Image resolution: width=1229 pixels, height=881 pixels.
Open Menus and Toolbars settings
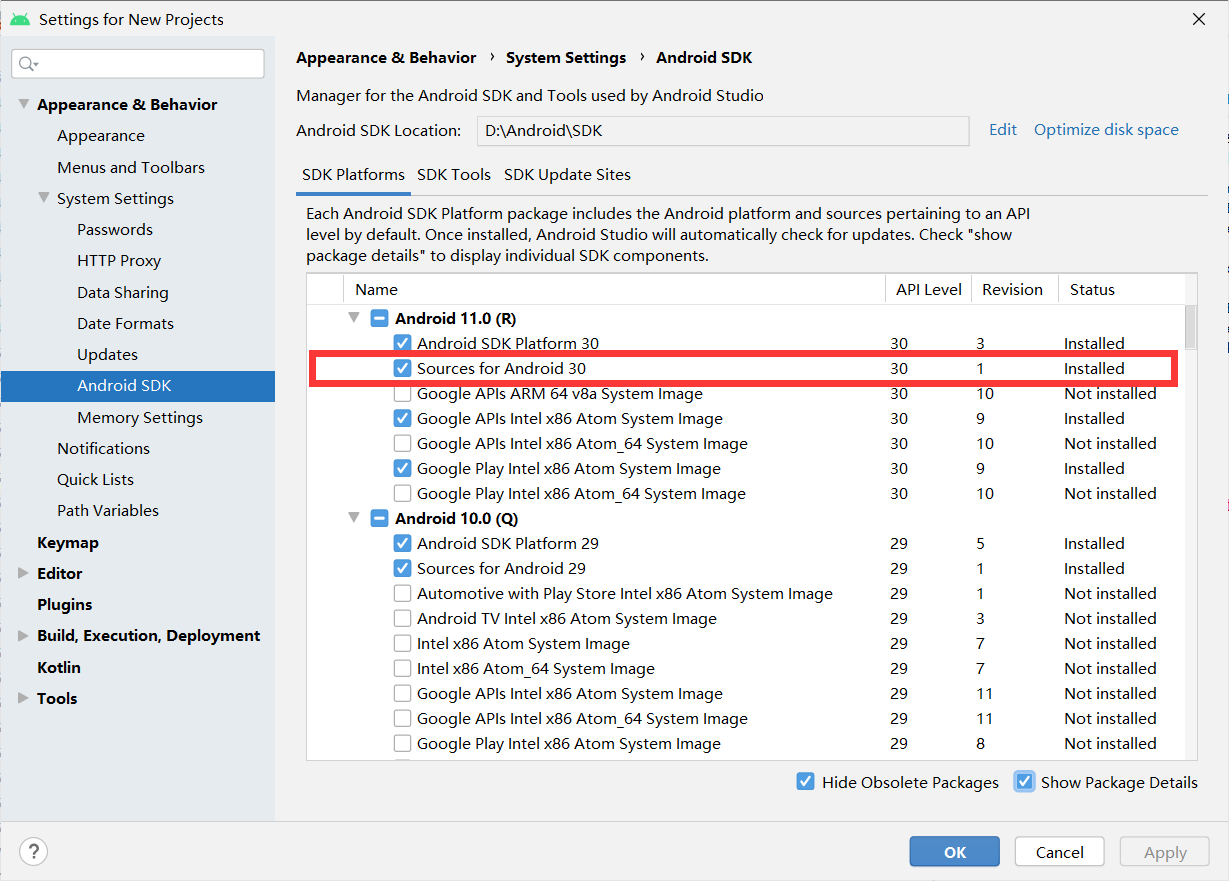click(x=131, y=168)
